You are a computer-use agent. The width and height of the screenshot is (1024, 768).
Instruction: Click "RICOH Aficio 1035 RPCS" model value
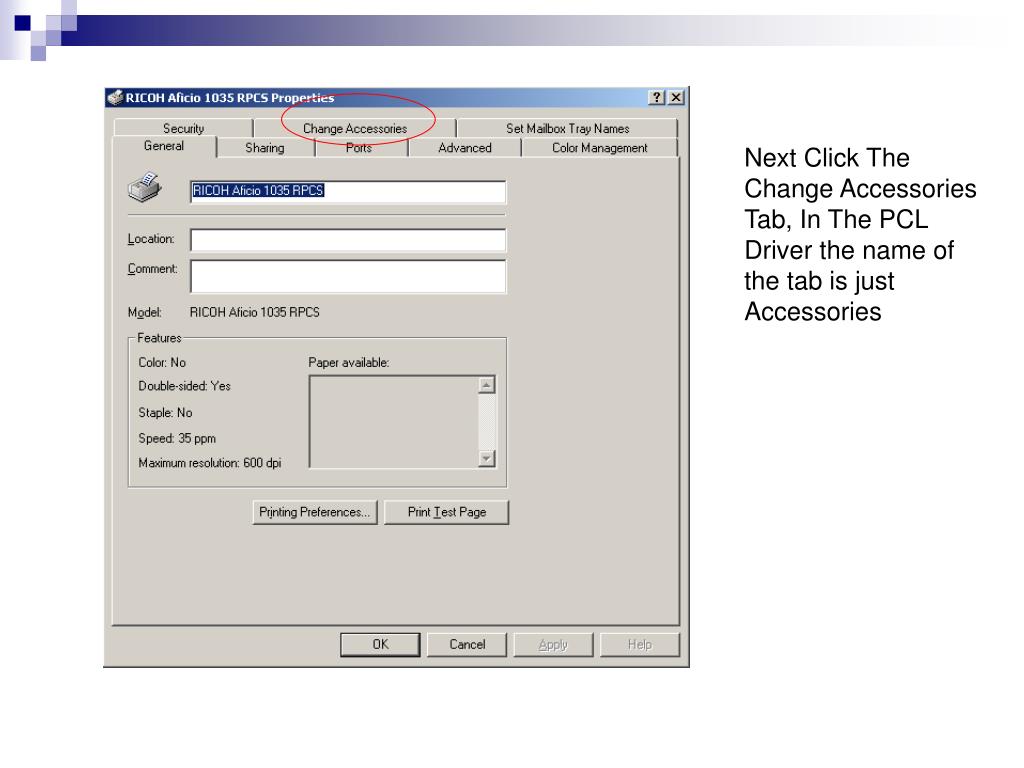tap(255, 312)
